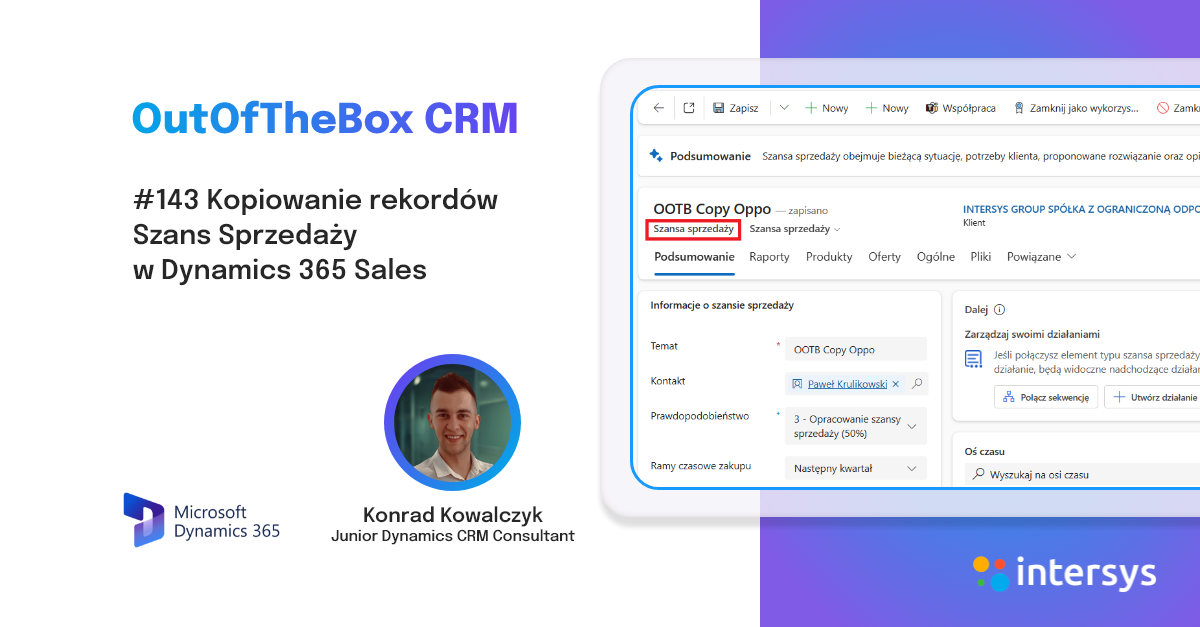Open Paweł Krulikowski contact link

pos(847,383)
